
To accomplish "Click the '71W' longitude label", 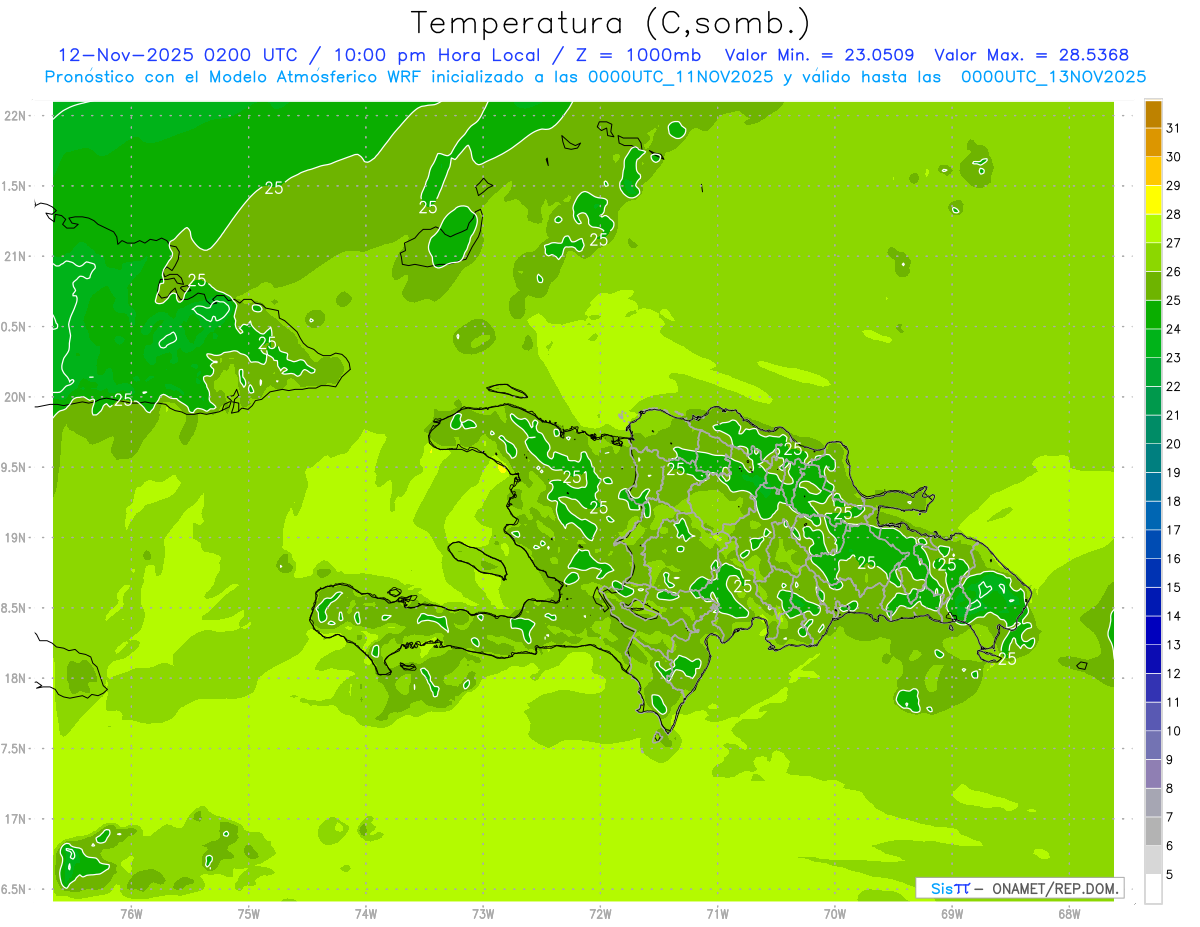I will pyautogui.click(x=717, y=913).
